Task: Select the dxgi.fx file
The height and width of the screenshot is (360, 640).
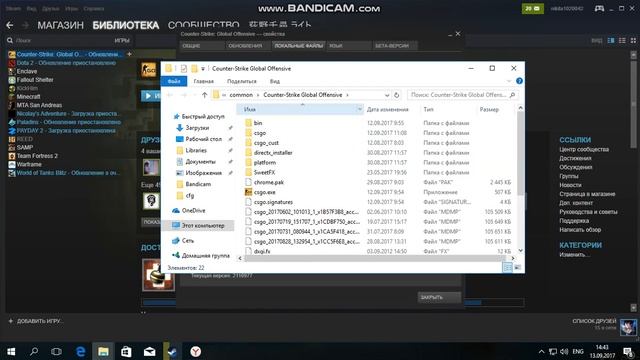Action: (262, 251)
